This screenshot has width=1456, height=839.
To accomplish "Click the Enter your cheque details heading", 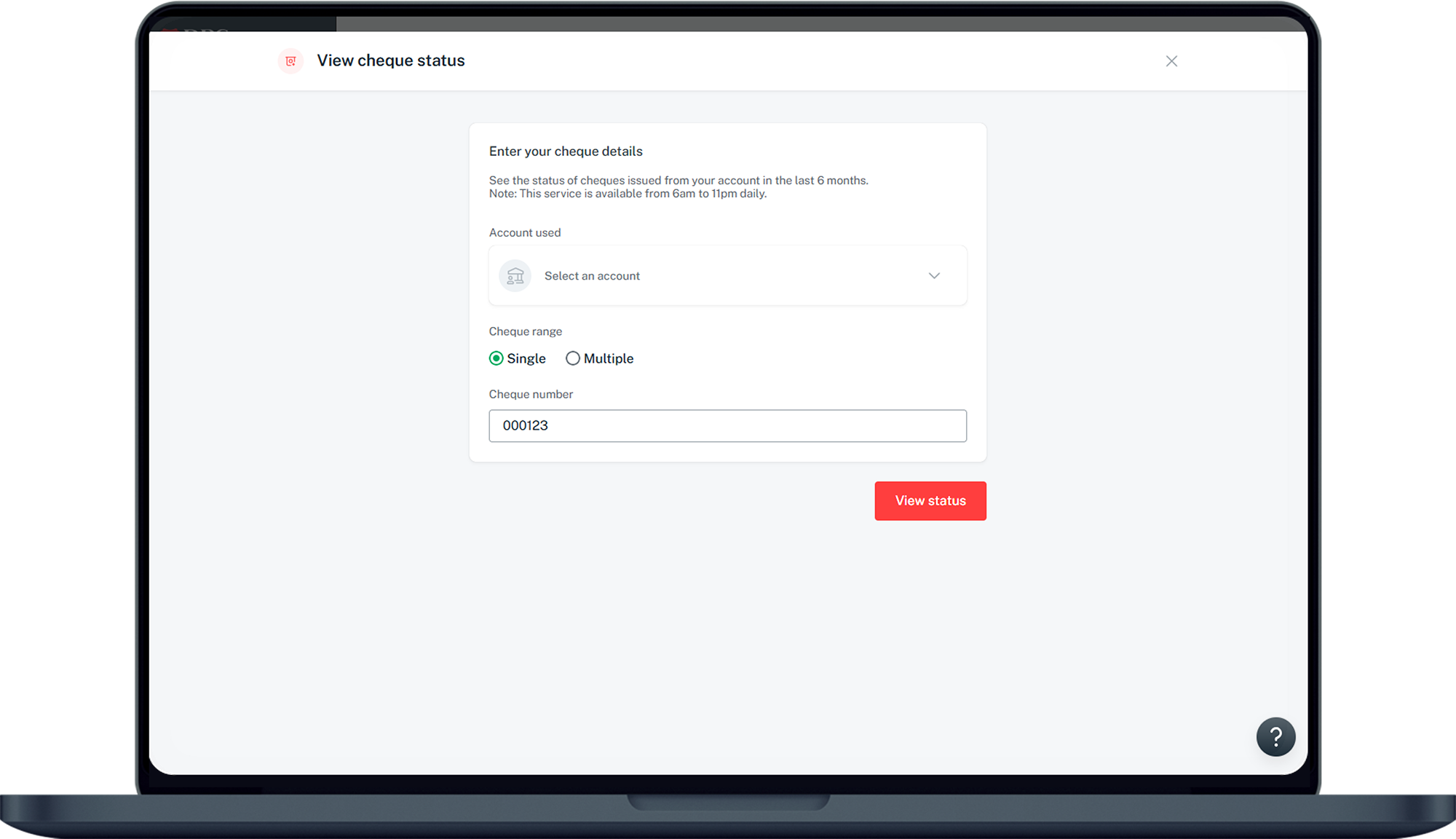I will click(x=566, y=151).
